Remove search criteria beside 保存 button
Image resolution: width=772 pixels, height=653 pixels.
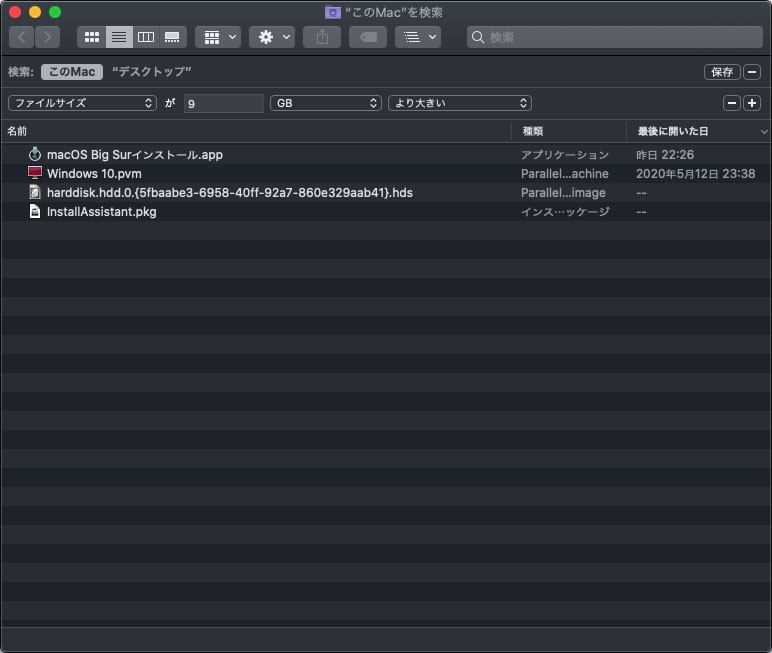pos(752,72)
